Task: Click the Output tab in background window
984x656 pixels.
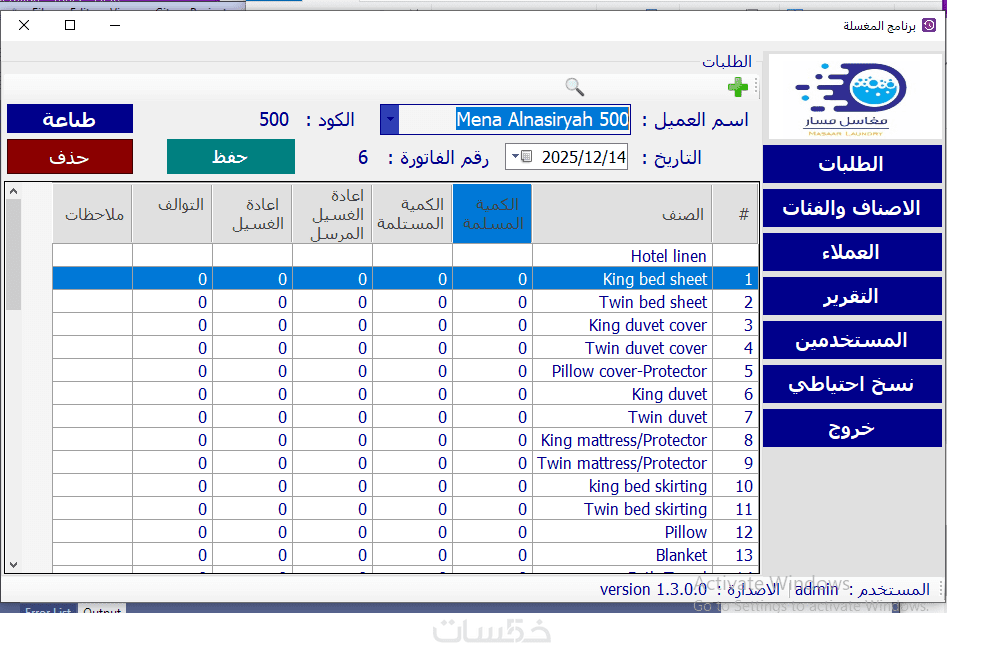Action: [102, 610]
